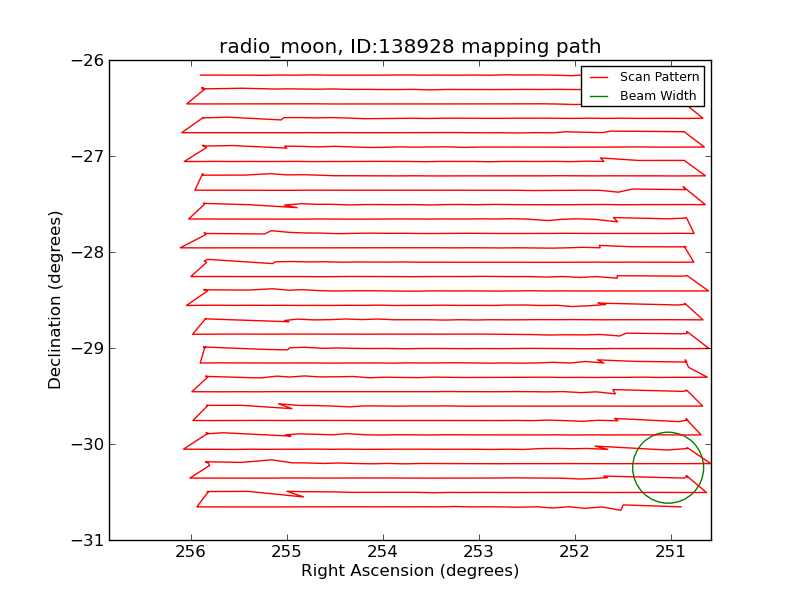
Task: Click the 'Declination (degrees)' axis label
Action: 55,300
